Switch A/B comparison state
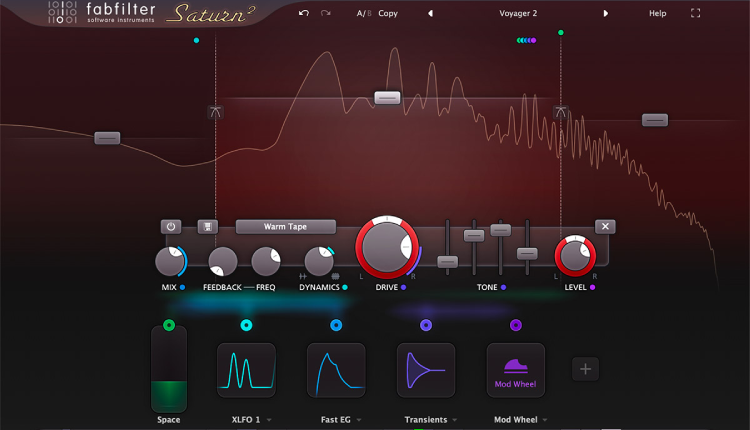This screenshot has height=430, width=750. click(x=362, y=14)
